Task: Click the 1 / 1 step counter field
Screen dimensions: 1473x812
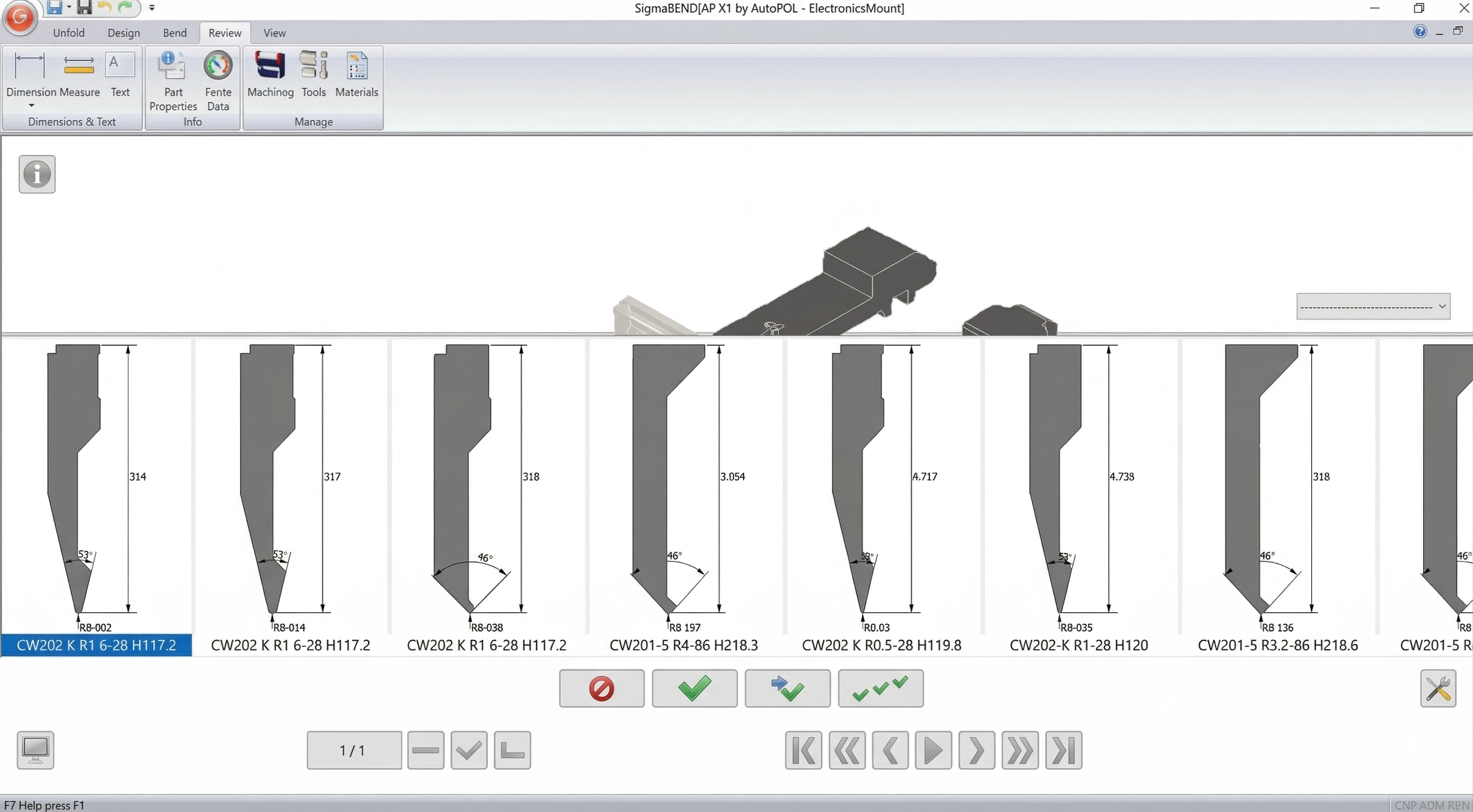Action: click(x=354, y=750)
